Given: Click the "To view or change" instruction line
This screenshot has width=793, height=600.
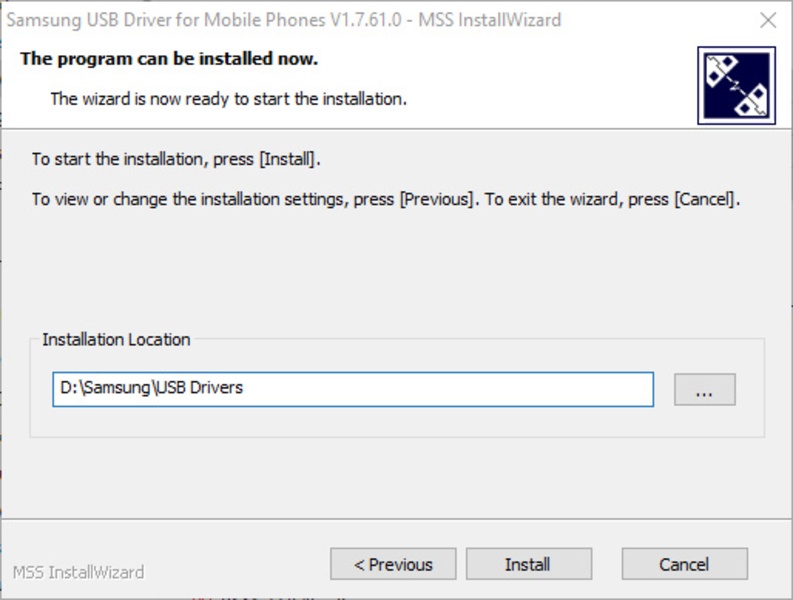Looking at the screenshot, I should 386,199.
